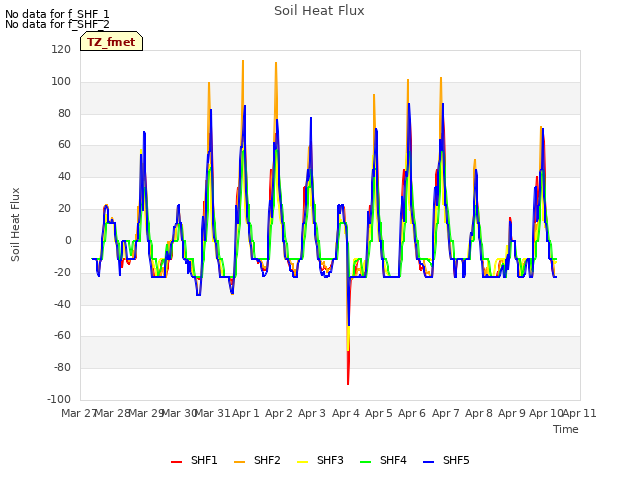Viewport: 640px width, 480px height.
Task: Click the Apr 7 x-axis tick label
Action: (x=445, y=413)
